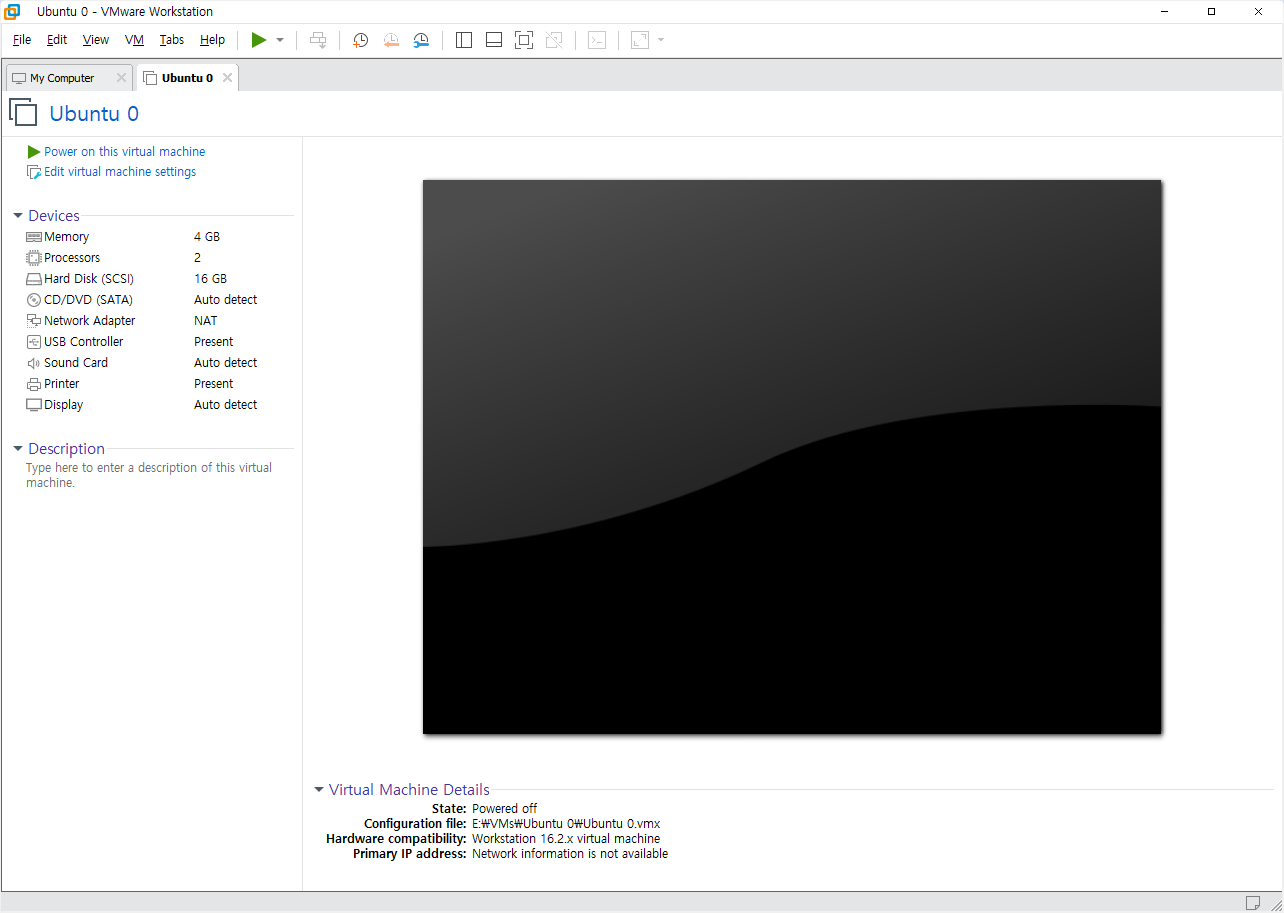1284x913 pixels.
Task: Click the description text field
Action: click(x=149, y=475)
